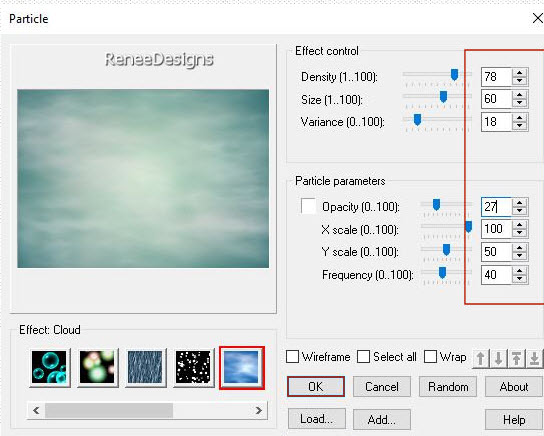Increase Density with the up spinner arrow
The width and height of the screenshot is (544, 436).
click(x=519, y=73)
